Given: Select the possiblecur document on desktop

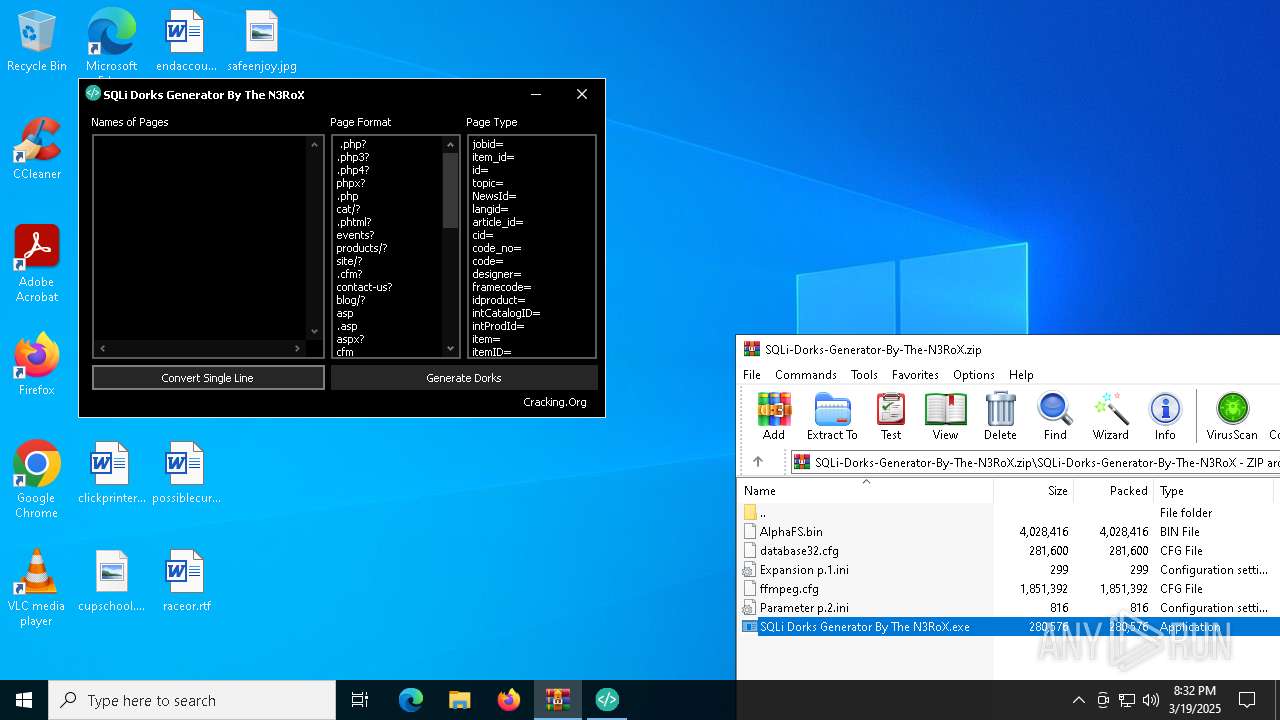Looking at the screenshot, I should (x=186, y=473).
